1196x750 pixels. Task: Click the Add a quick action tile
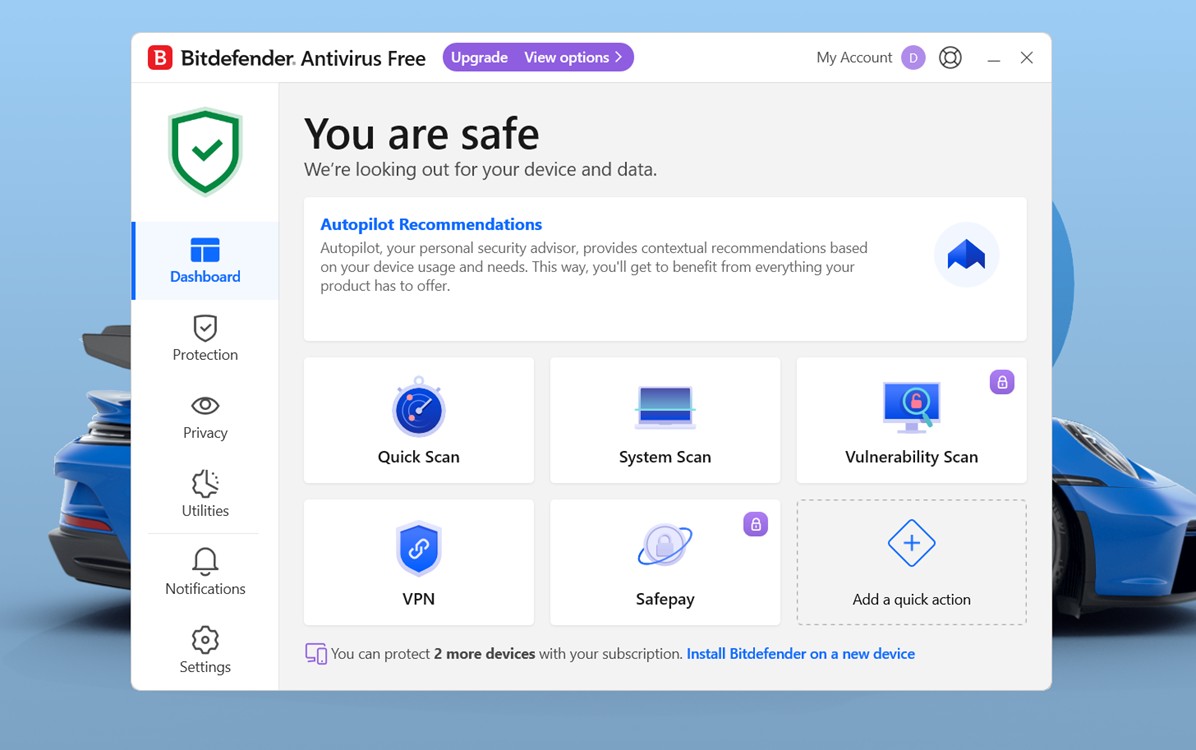pos(910,562)
